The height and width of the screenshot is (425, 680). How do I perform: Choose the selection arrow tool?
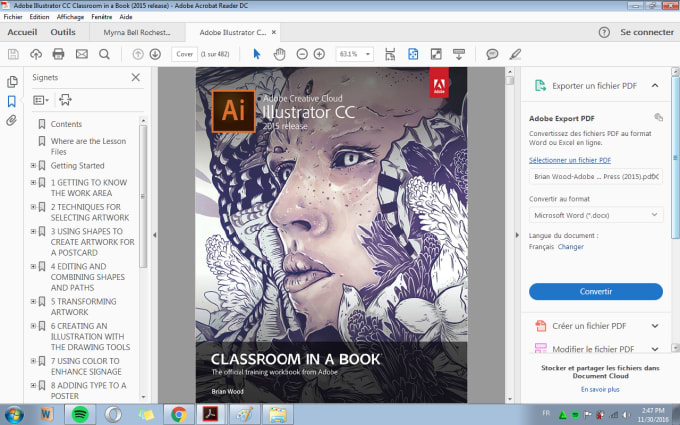257,54
